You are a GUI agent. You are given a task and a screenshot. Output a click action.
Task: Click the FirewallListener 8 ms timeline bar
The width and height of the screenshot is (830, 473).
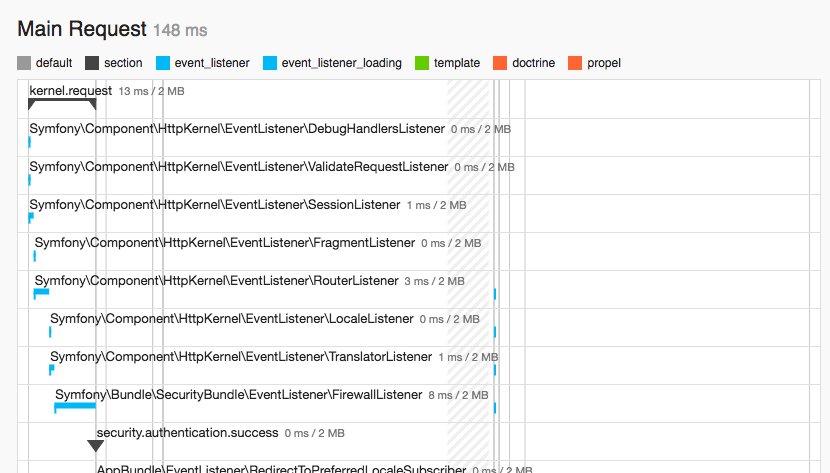click(x=75, y=407)
